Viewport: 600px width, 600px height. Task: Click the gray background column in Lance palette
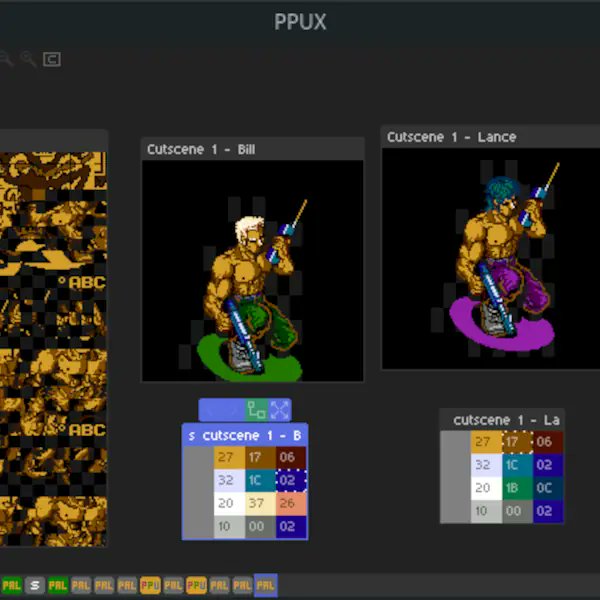pyautogui.click(x=456, y=477)
